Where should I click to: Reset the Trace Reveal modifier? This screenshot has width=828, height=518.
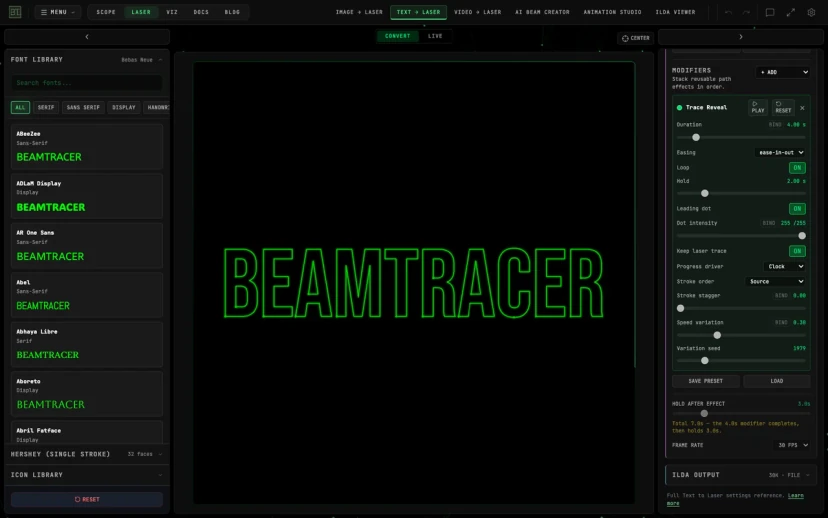tap(783, 107)
